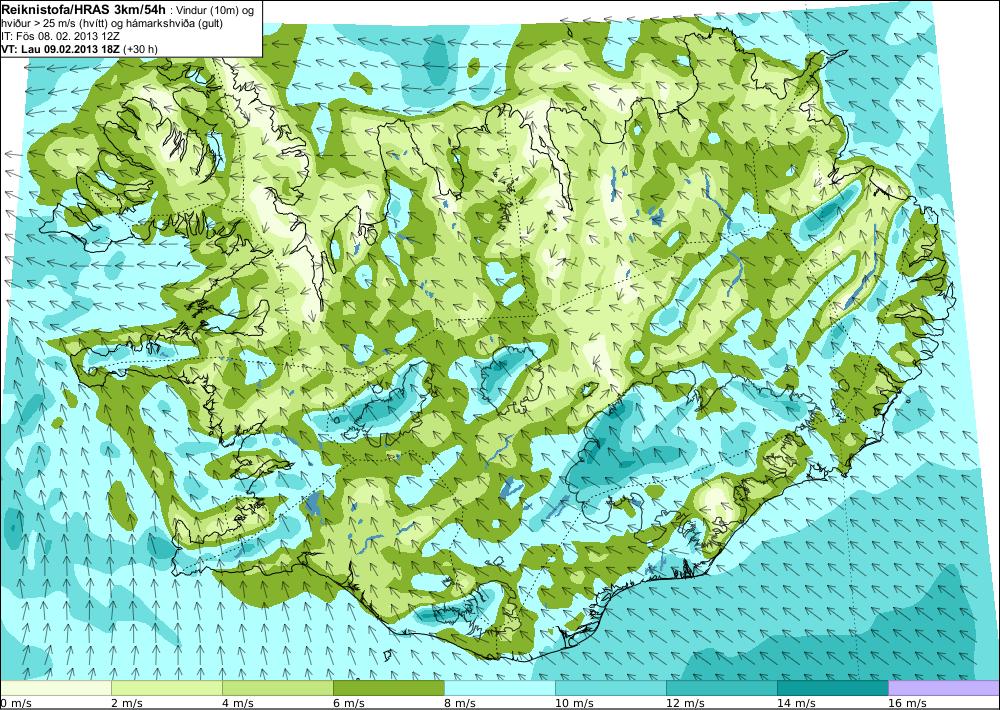Viewport: 1000px width, 710px height.
Task: Click the purple swatch above 16 m/s
Action: 944,688
